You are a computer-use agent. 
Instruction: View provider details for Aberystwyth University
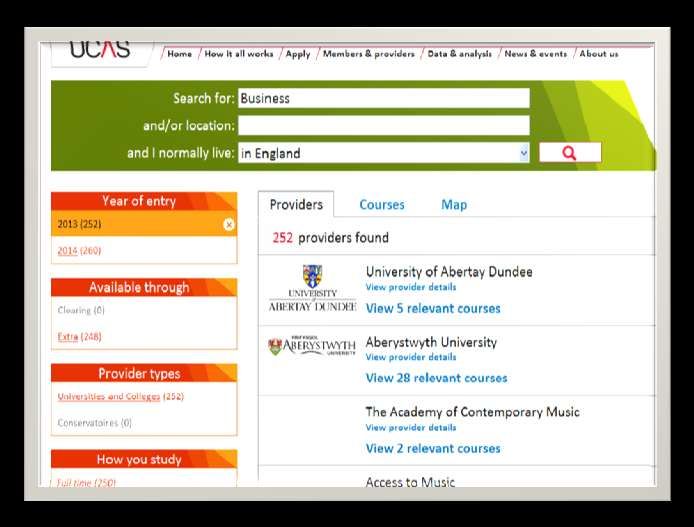pyautogui.click(x=411, y=357)
